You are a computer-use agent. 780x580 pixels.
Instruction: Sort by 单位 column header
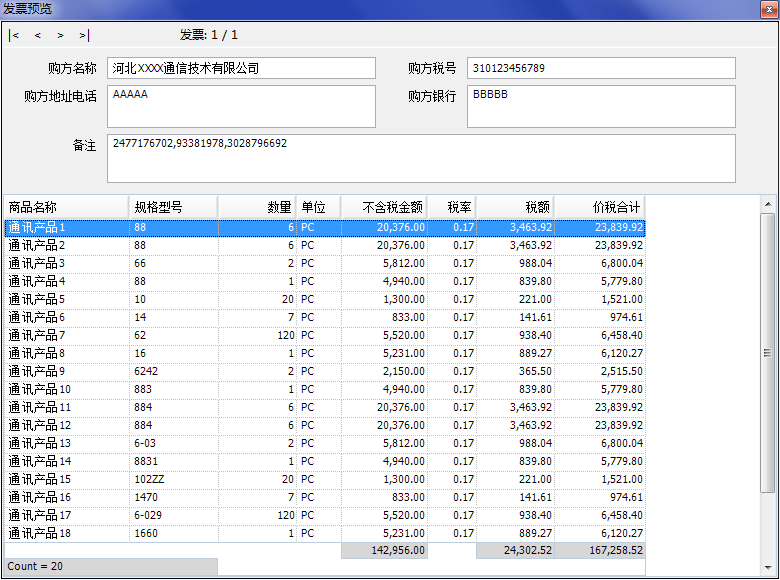pyautogui.click(x=319, y=207)
